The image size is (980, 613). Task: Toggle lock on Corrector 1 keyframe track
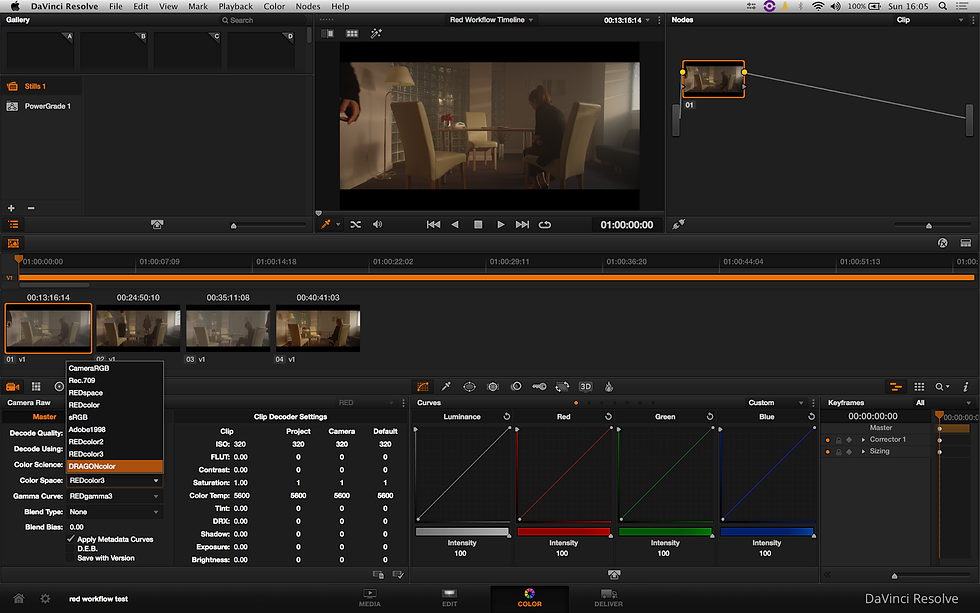click(839, 440)
